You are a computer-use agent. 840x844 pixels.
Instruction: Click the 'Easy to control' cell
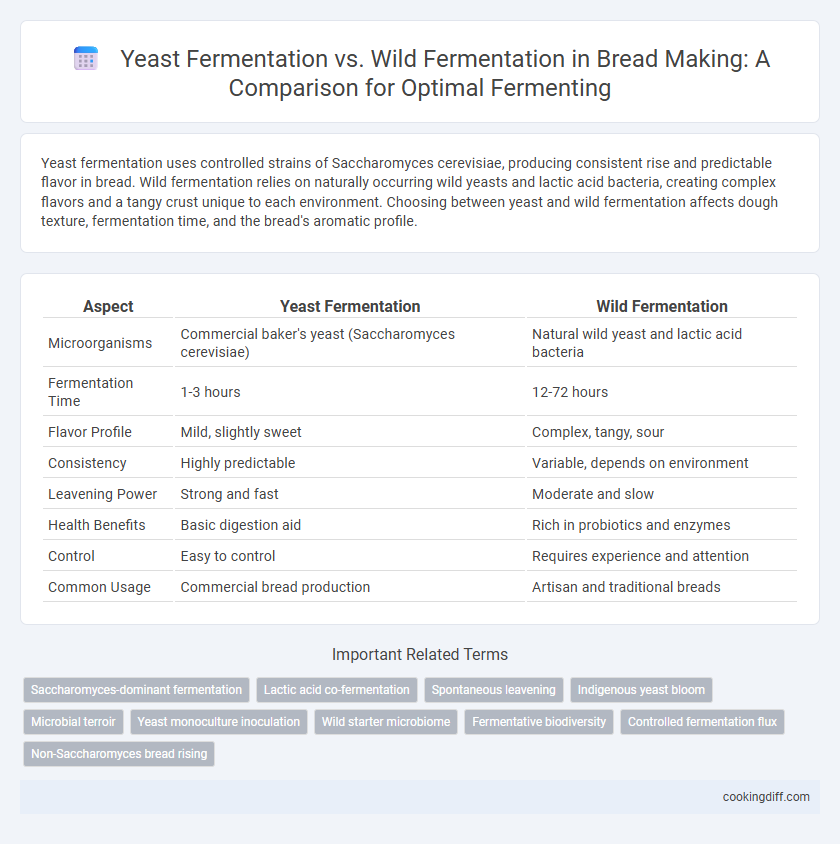coord(350,556)
